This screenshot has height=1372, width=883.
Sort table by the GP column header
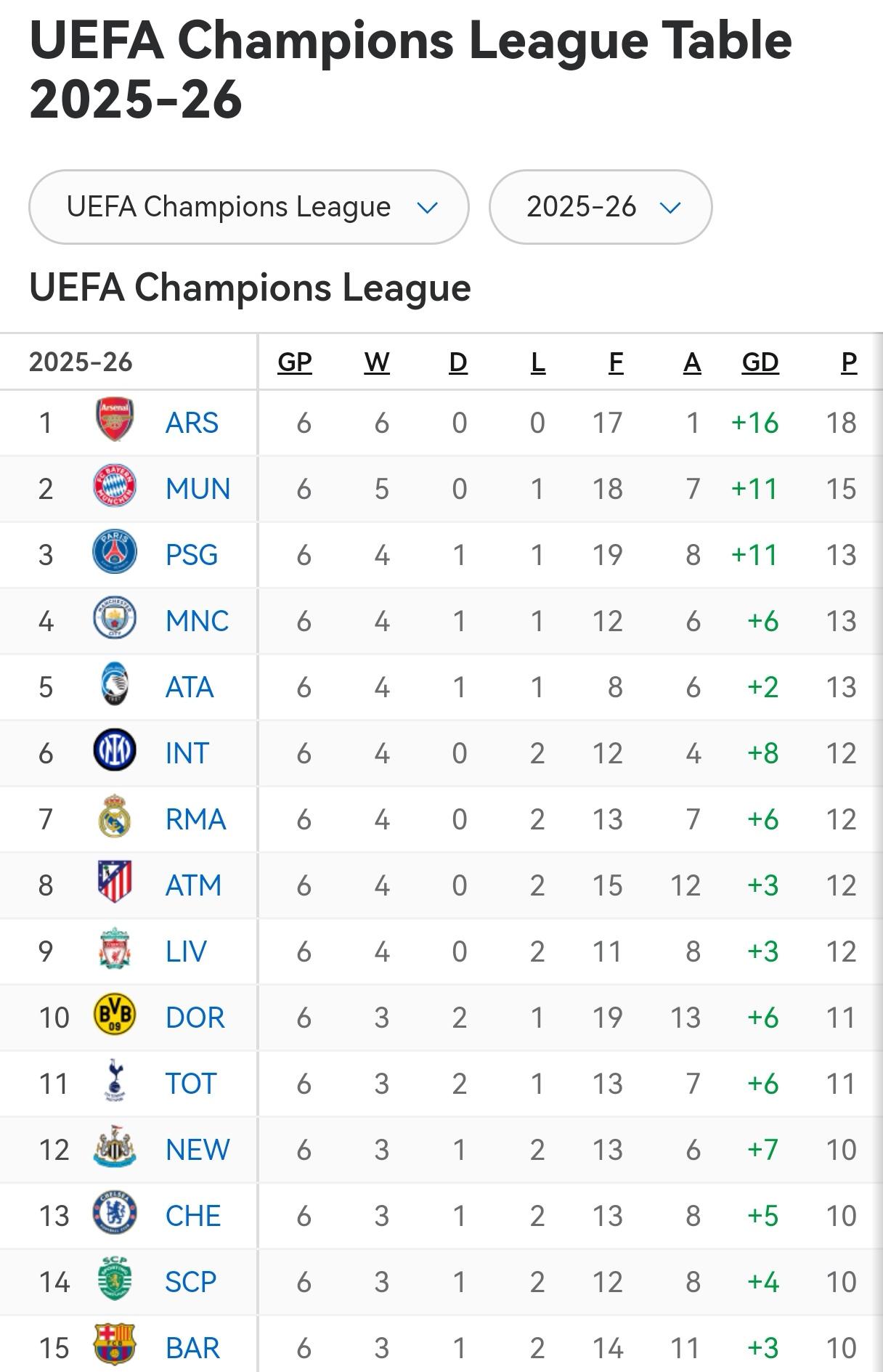tap(295, 362)
